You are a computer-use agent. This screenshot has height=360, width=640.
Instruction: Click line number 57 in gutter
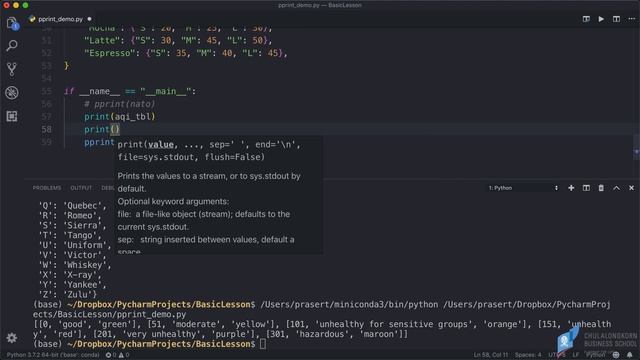point(47,117)
